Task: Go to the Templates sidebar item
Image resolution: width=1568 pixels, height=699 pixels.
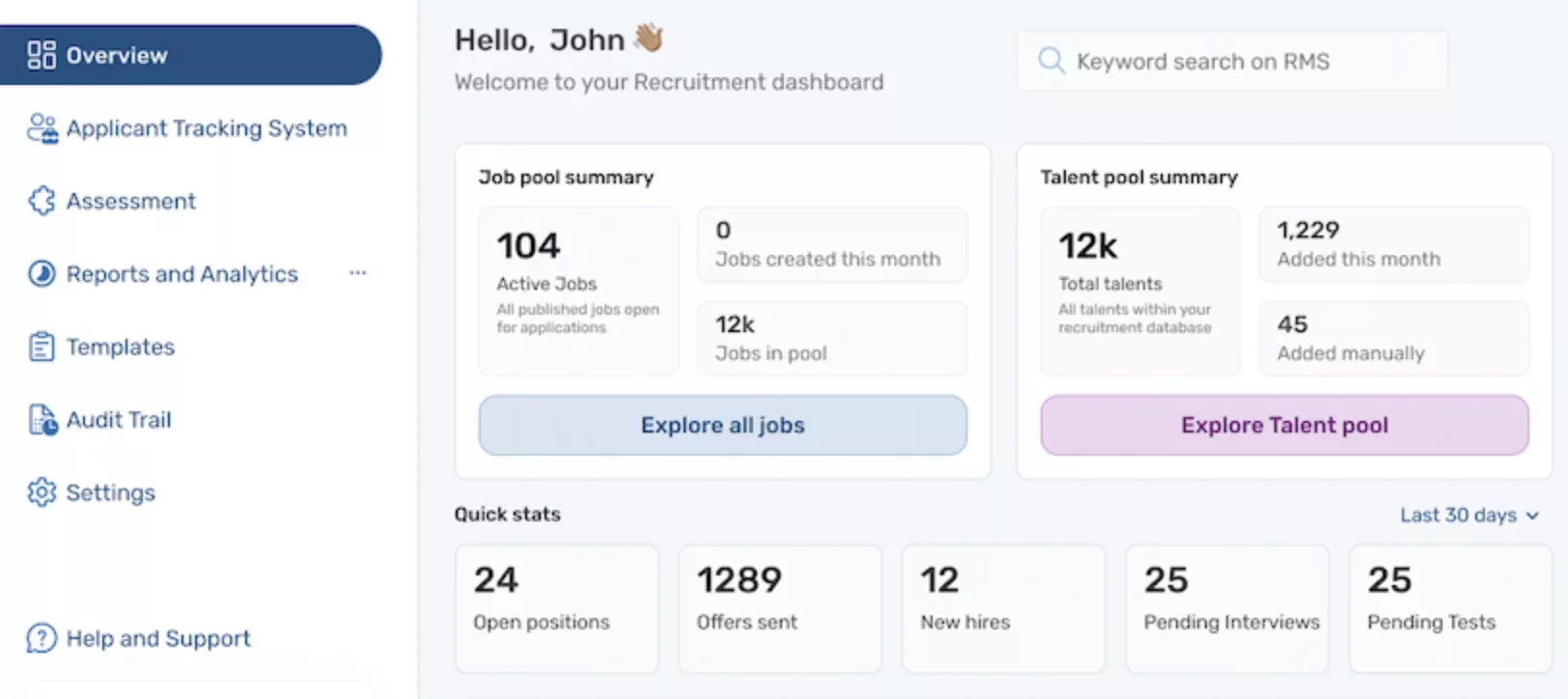Action: pos(120,347)
